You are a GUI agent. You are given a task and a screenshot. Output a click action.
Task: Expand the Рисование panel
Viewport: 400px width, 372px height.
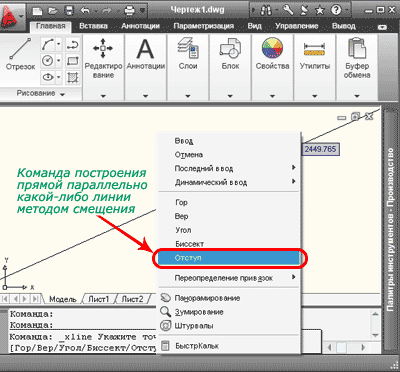(x=41, y=93)
